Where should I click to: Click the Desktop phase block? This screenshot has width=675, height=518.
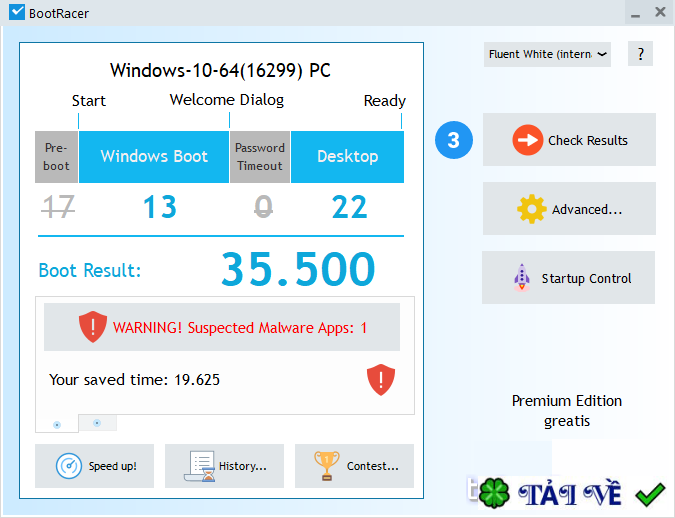(347, 157)
